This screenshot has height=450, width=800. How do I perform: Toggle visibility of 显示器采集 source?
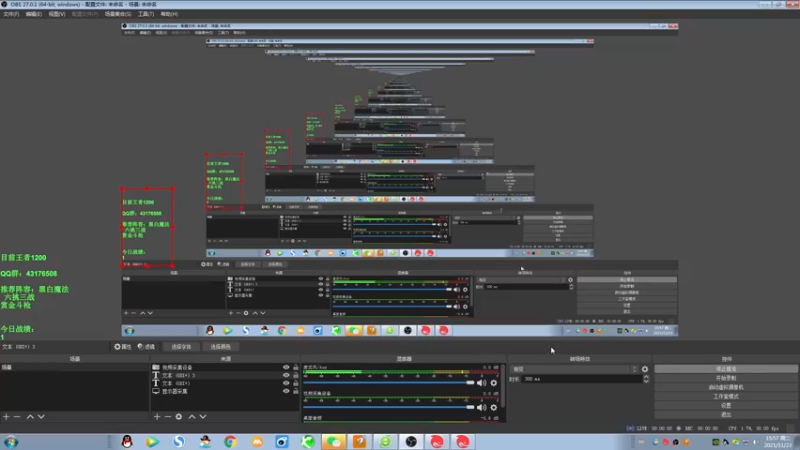click(x=286, y=391)
